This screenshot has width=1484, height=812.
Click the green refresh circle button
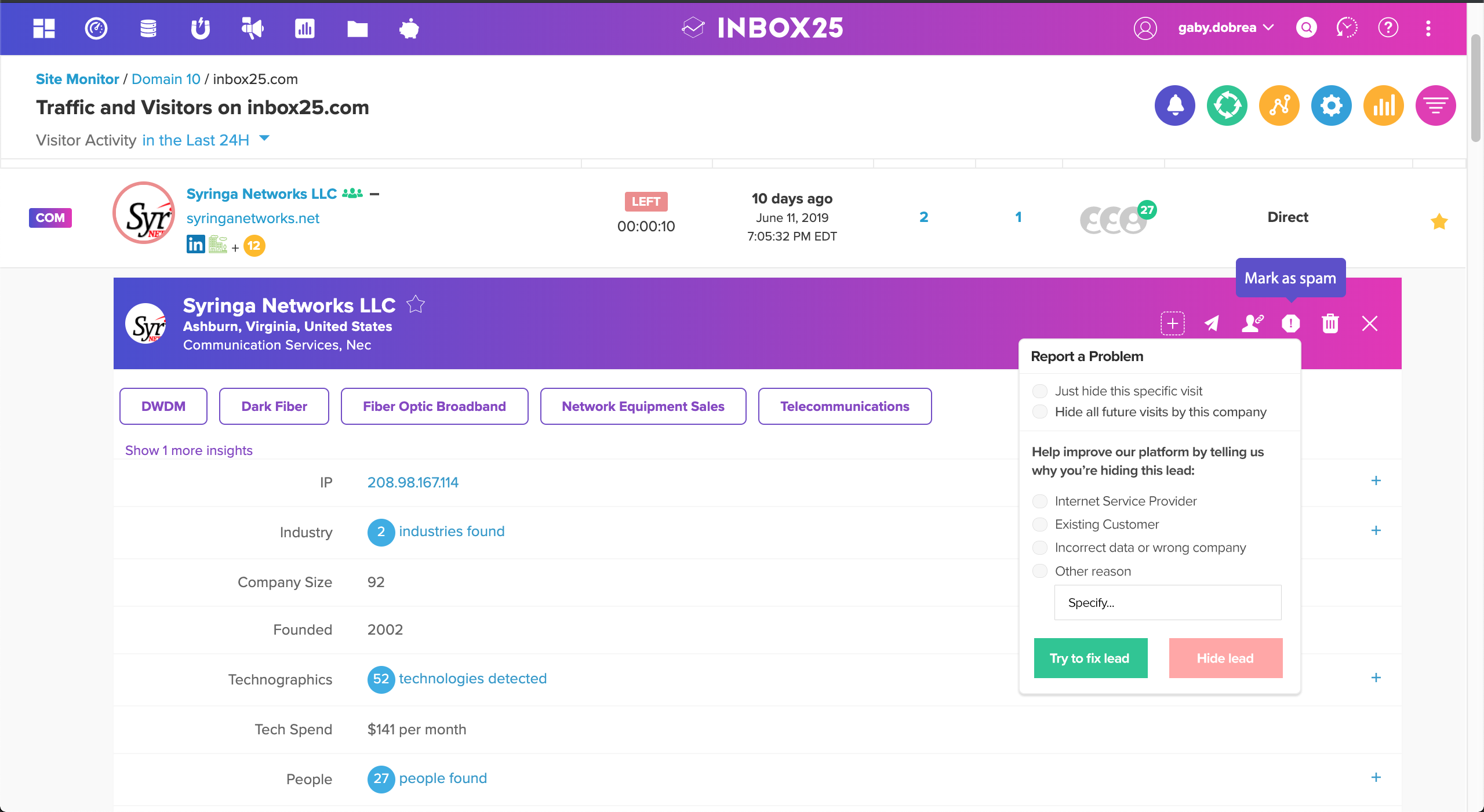(x=1227, y=105)
